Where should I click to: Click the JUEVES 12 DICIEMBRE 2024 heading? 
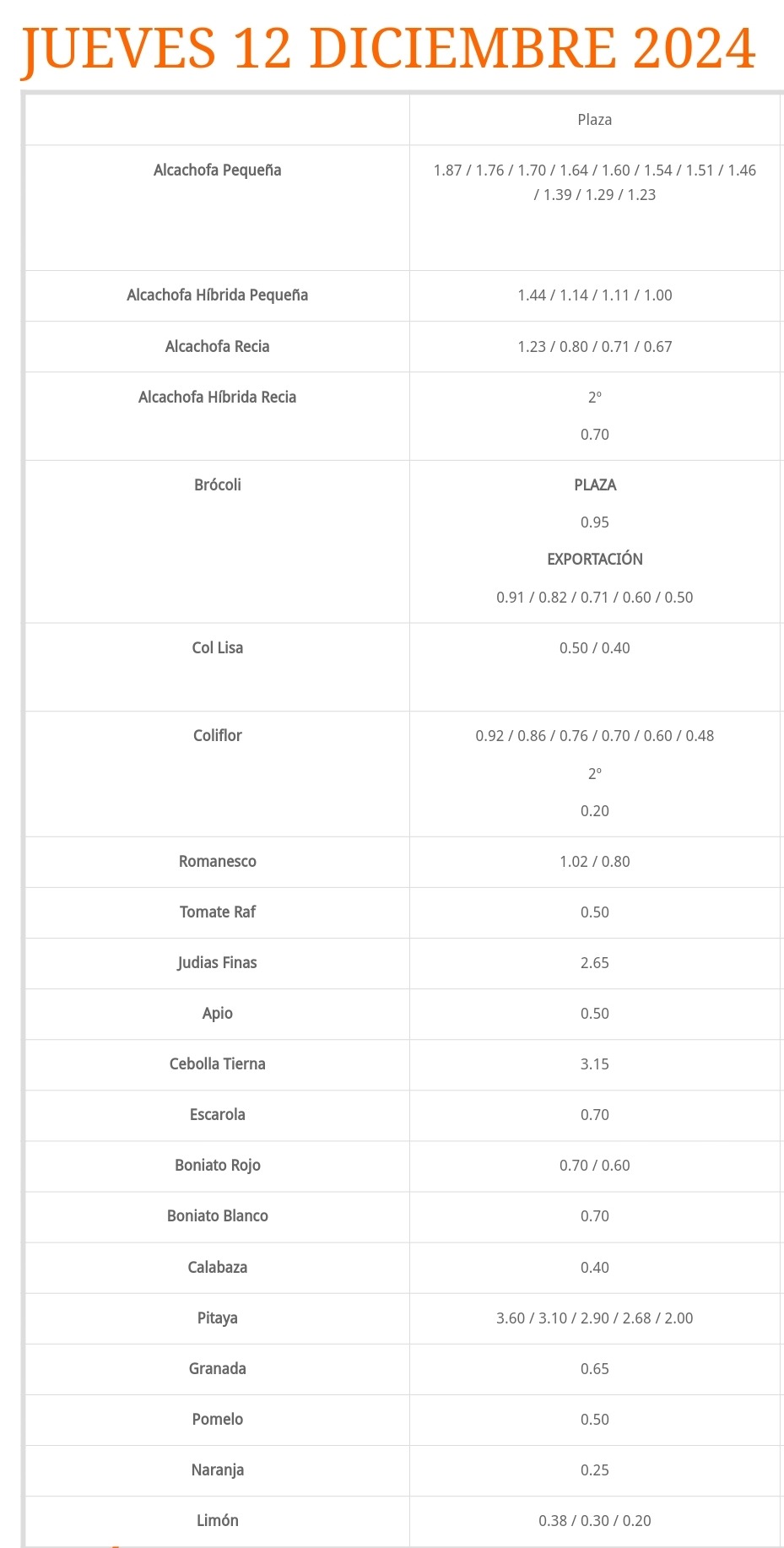point(388,49)
